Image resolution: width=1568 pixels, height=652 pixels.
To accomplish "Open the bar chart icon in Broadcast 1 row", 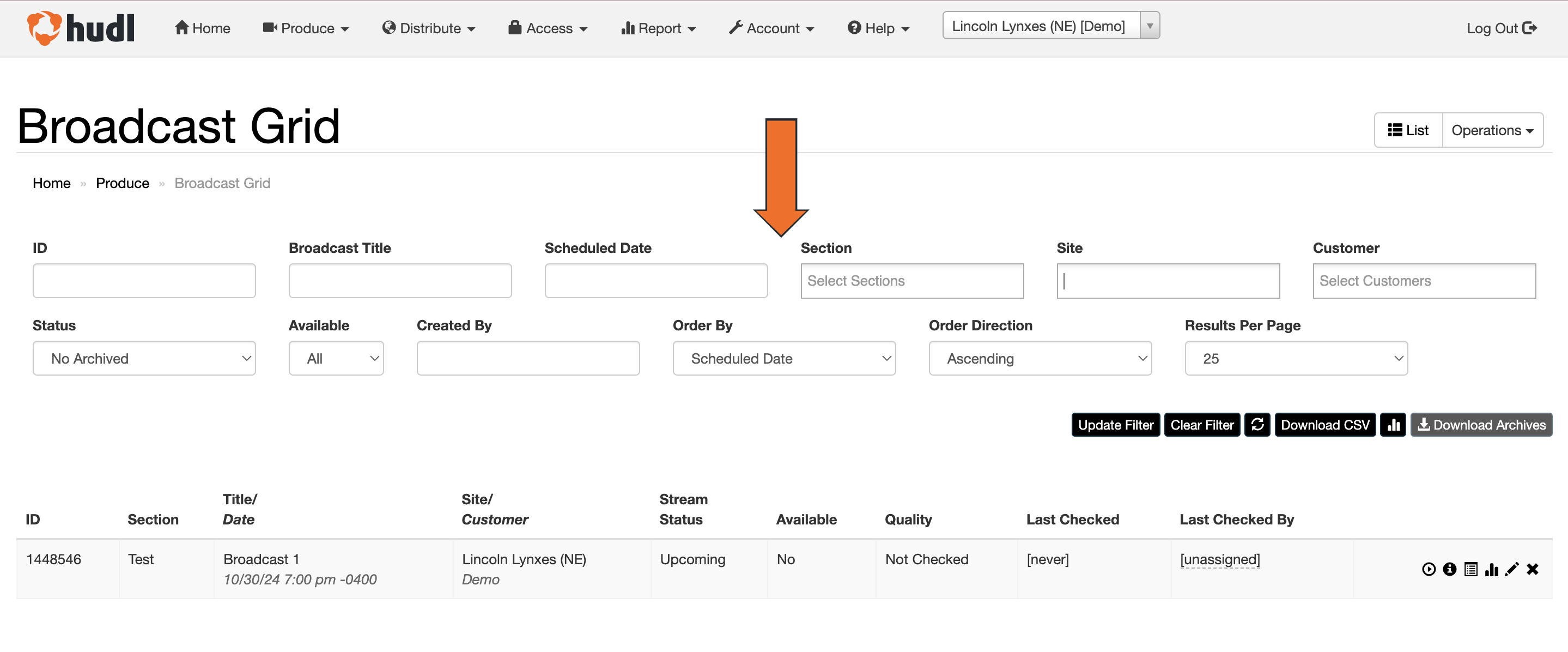I will coord(1491,569).
